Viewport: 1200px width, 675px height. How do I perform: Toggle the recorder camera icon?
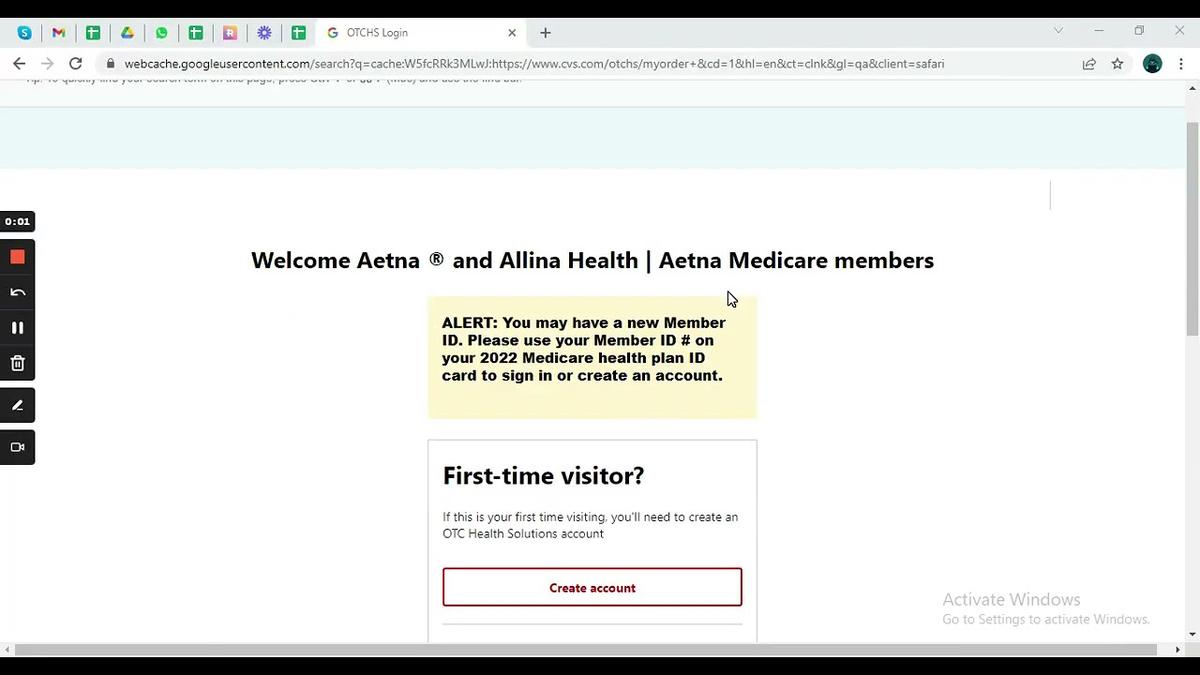[17, 447]
